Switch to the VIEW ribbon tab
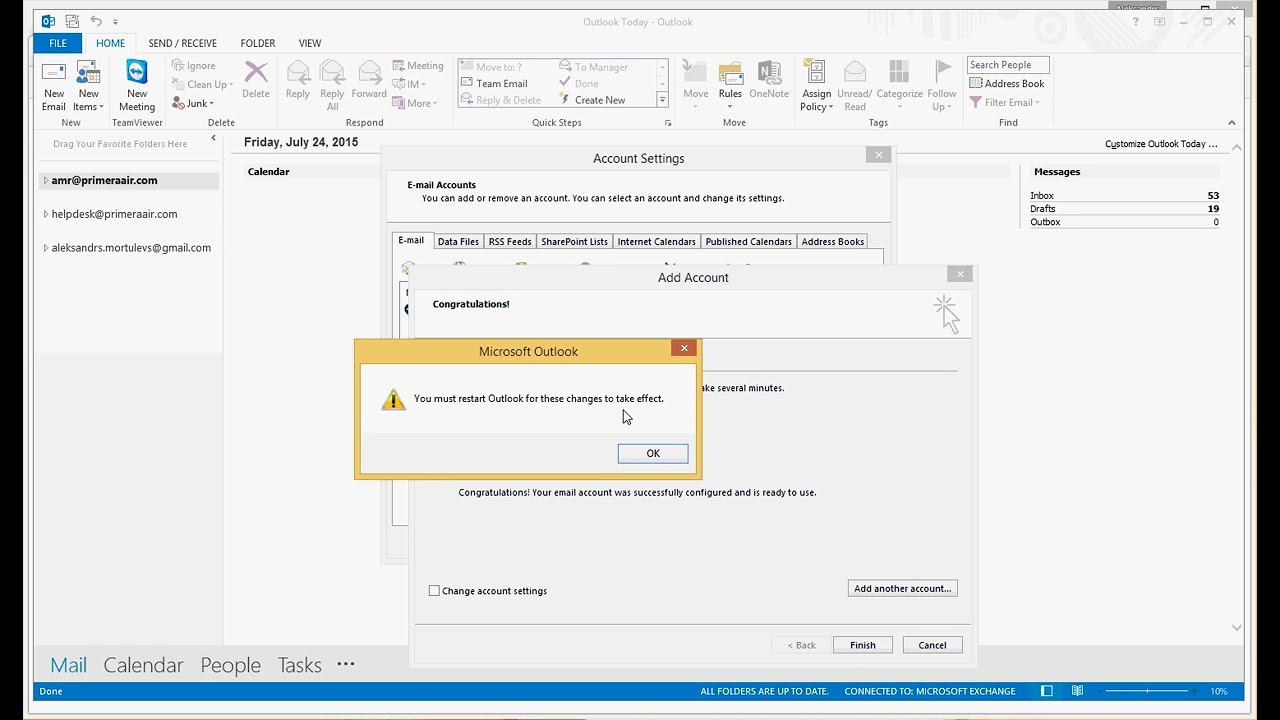Screen dimensions: 1280x720 [310, 43]
